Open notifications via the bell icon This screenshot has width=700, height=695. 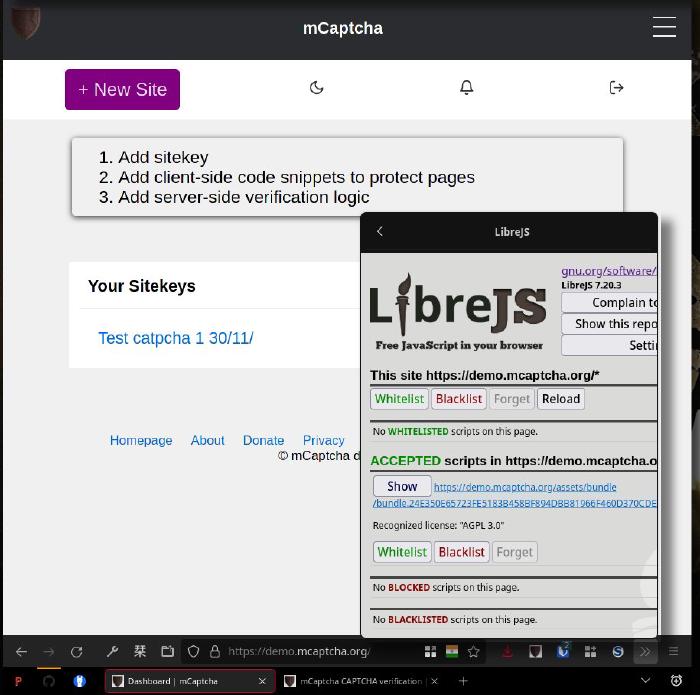[467, 87]
